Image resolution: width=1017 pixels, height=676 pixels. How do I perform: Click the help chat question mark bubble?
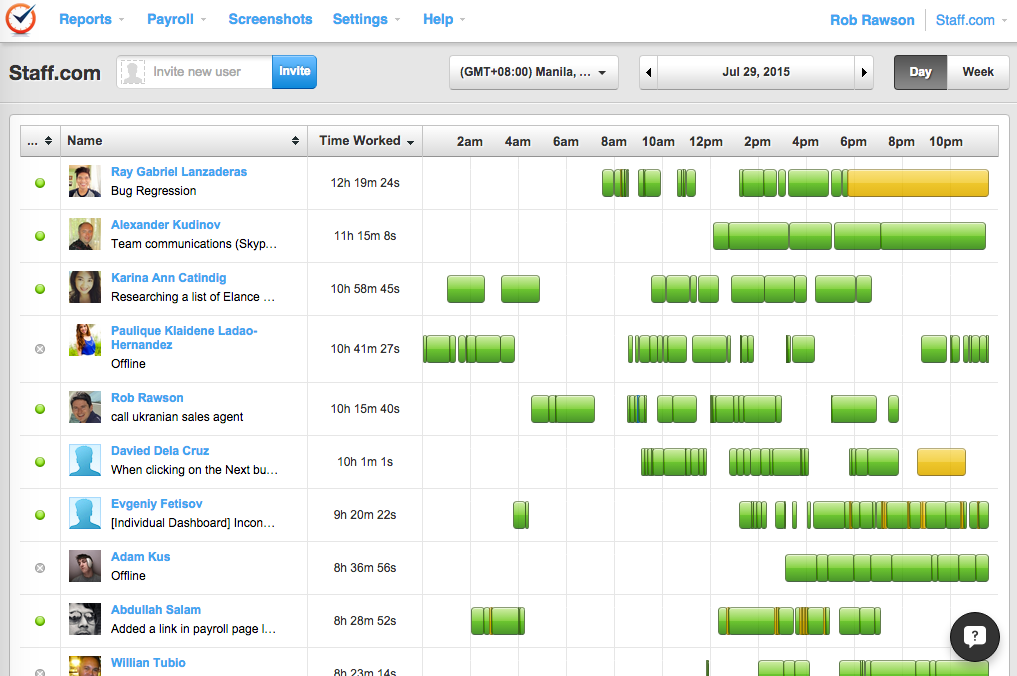(x=974, y=637)
